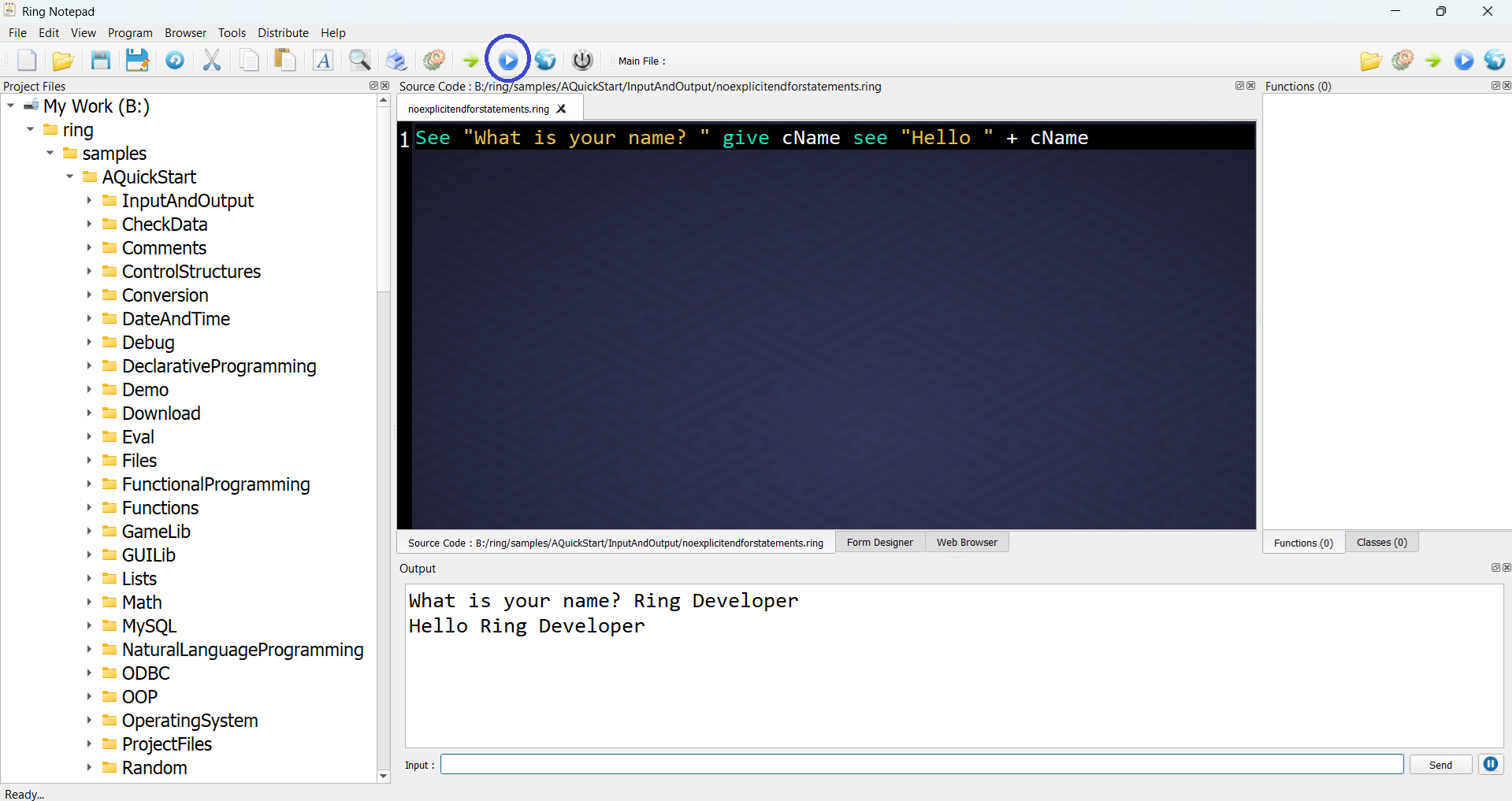
Task: Collapse the samples folder
Action: [50, 153]
